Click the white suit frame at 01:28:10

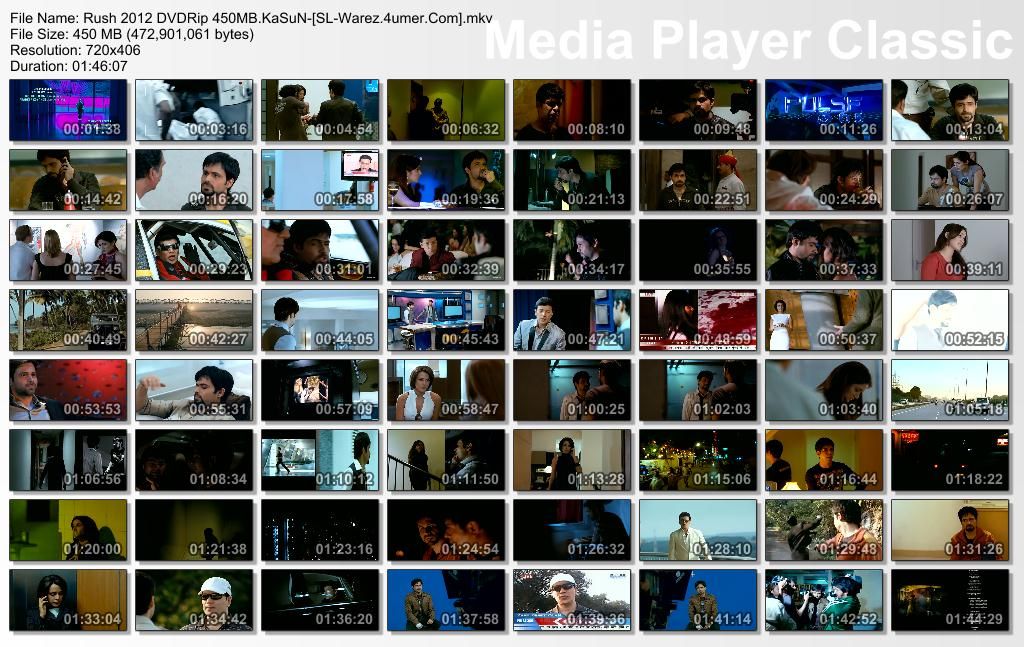[x=698, y=530]
